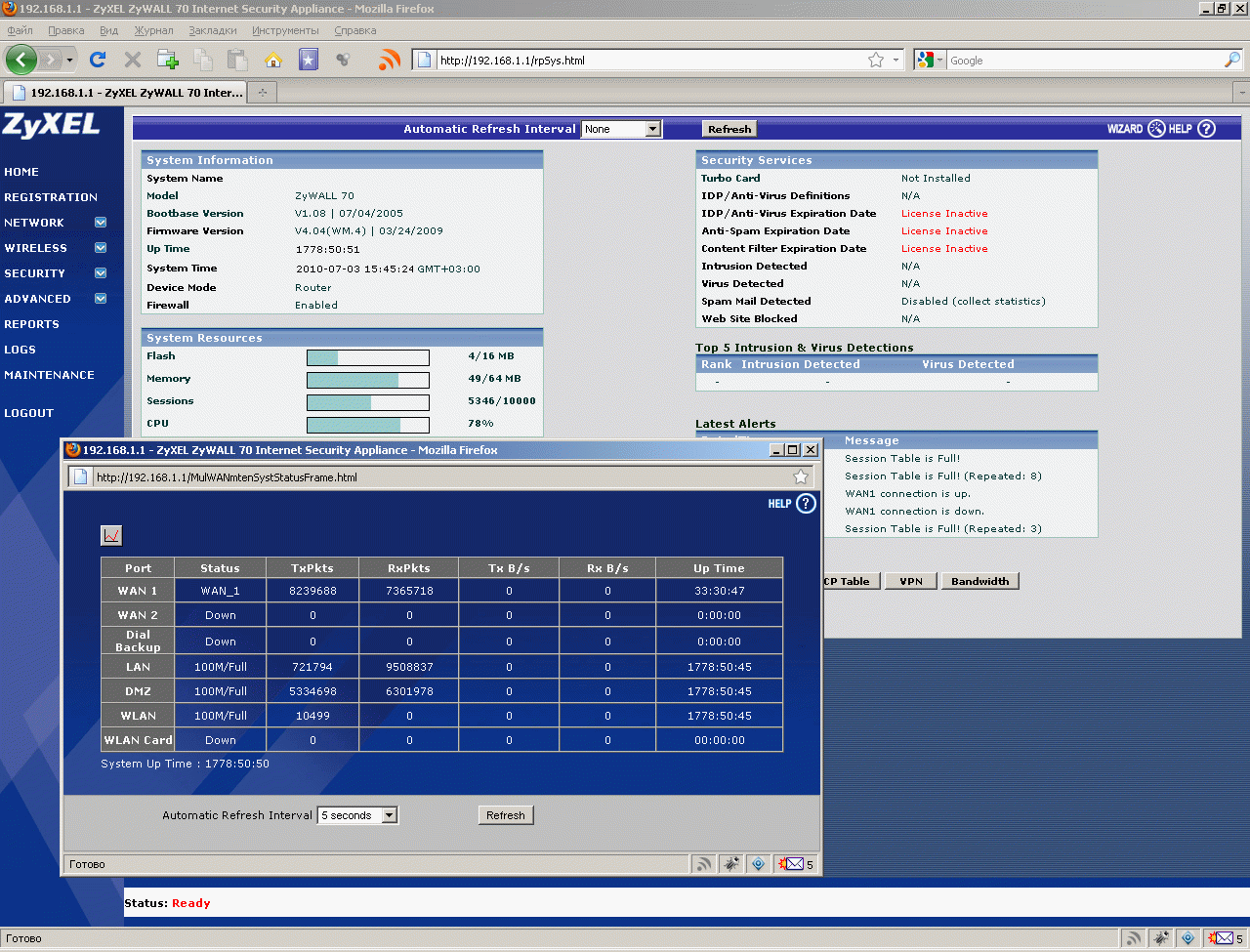Image resolution: width=1250 pixels, height=952 pixels.
Task: Click RSS icon in popup window status bar
Action: [703, 864]
